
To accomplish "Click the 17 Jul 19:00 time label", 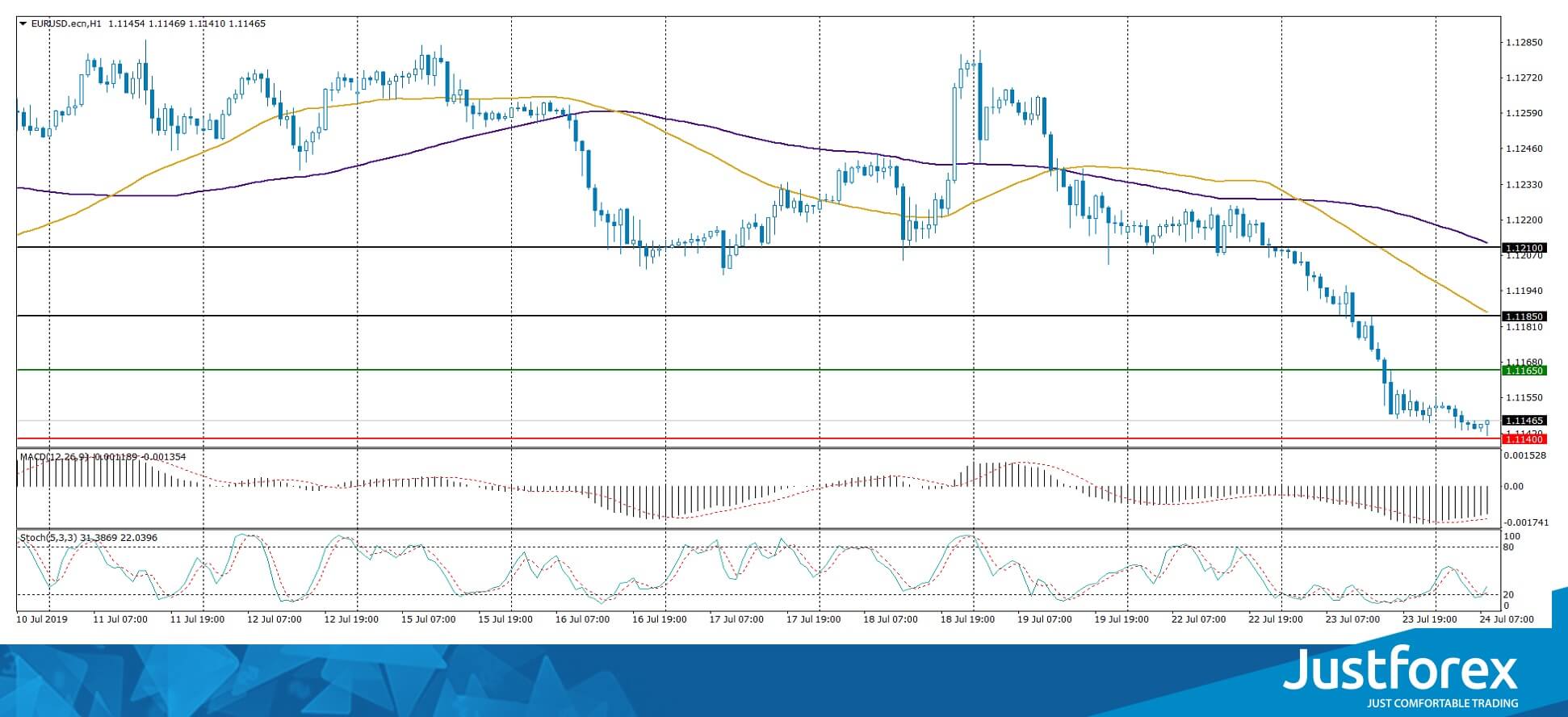I will [x=813, y=619].
